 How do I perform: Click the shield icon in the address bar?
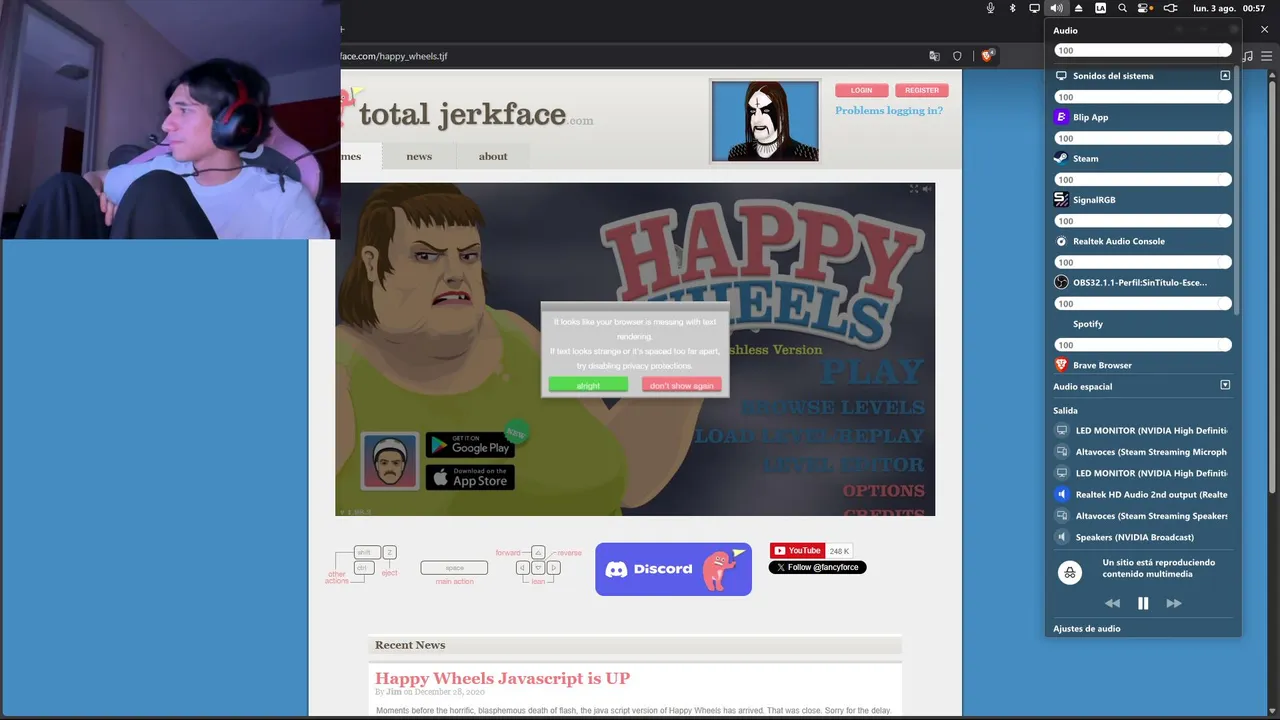[957, 56]
